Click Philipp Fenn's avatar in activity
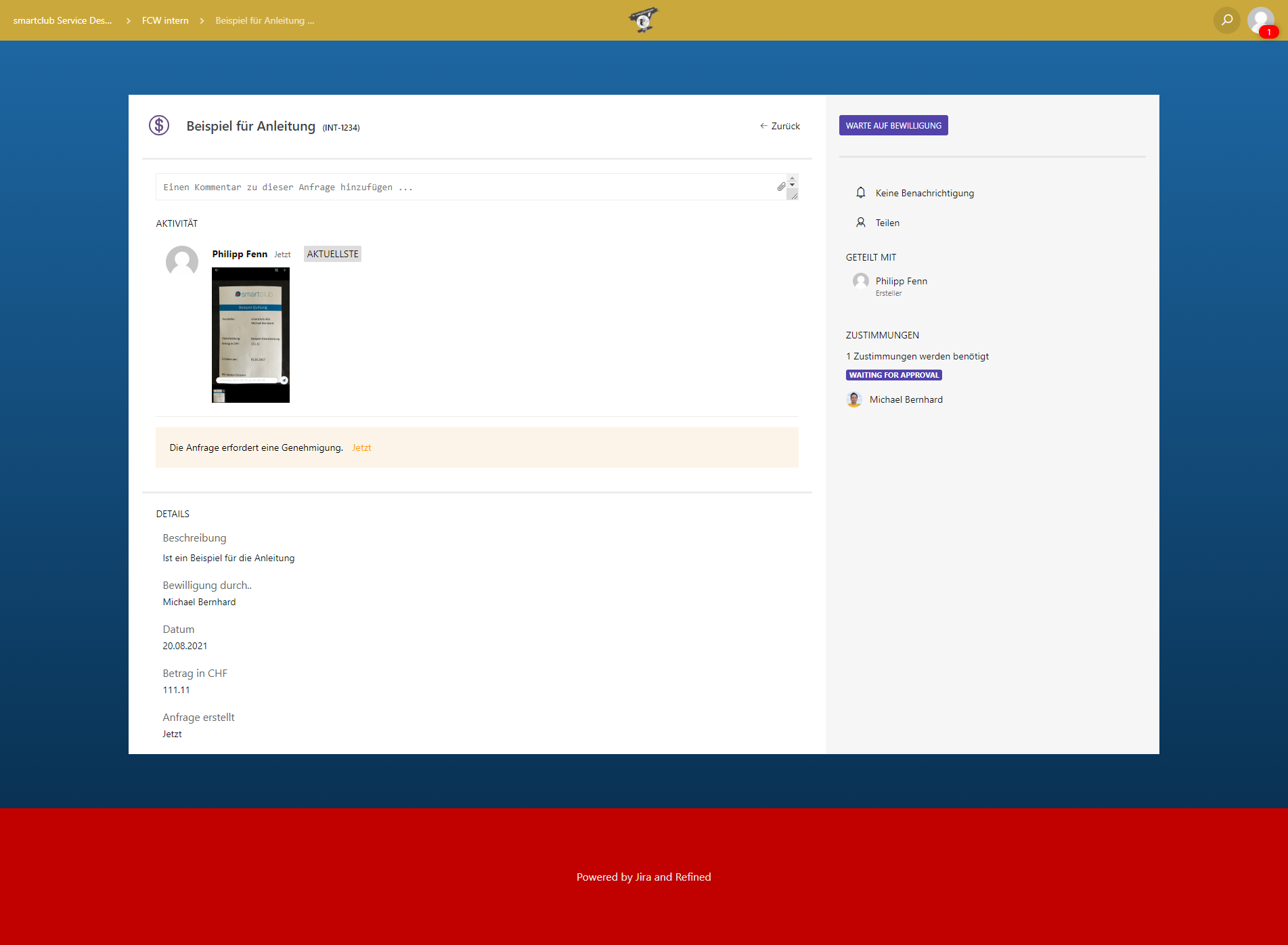This screenshot has height=945, width=1288. click(182, 262)
